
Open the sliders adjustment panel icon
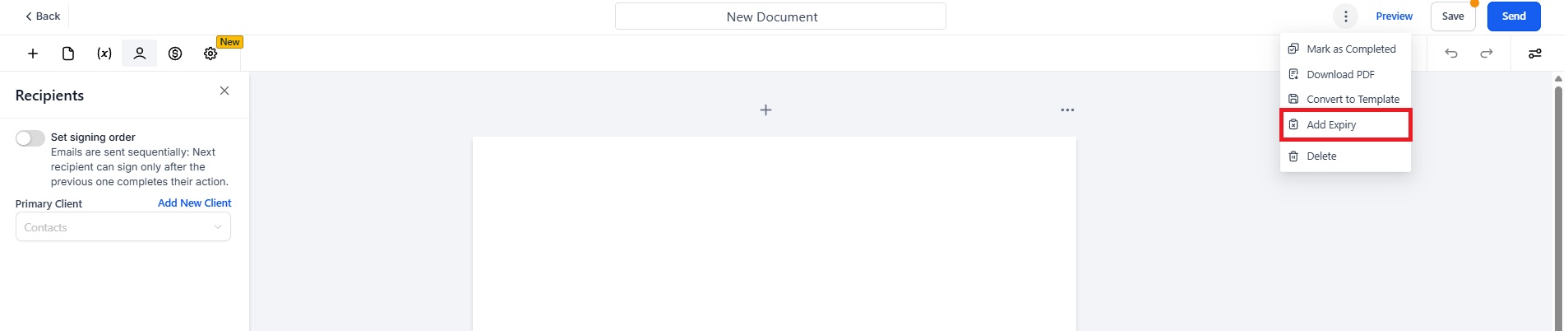pyautogui.click(x=1535, y=54)
